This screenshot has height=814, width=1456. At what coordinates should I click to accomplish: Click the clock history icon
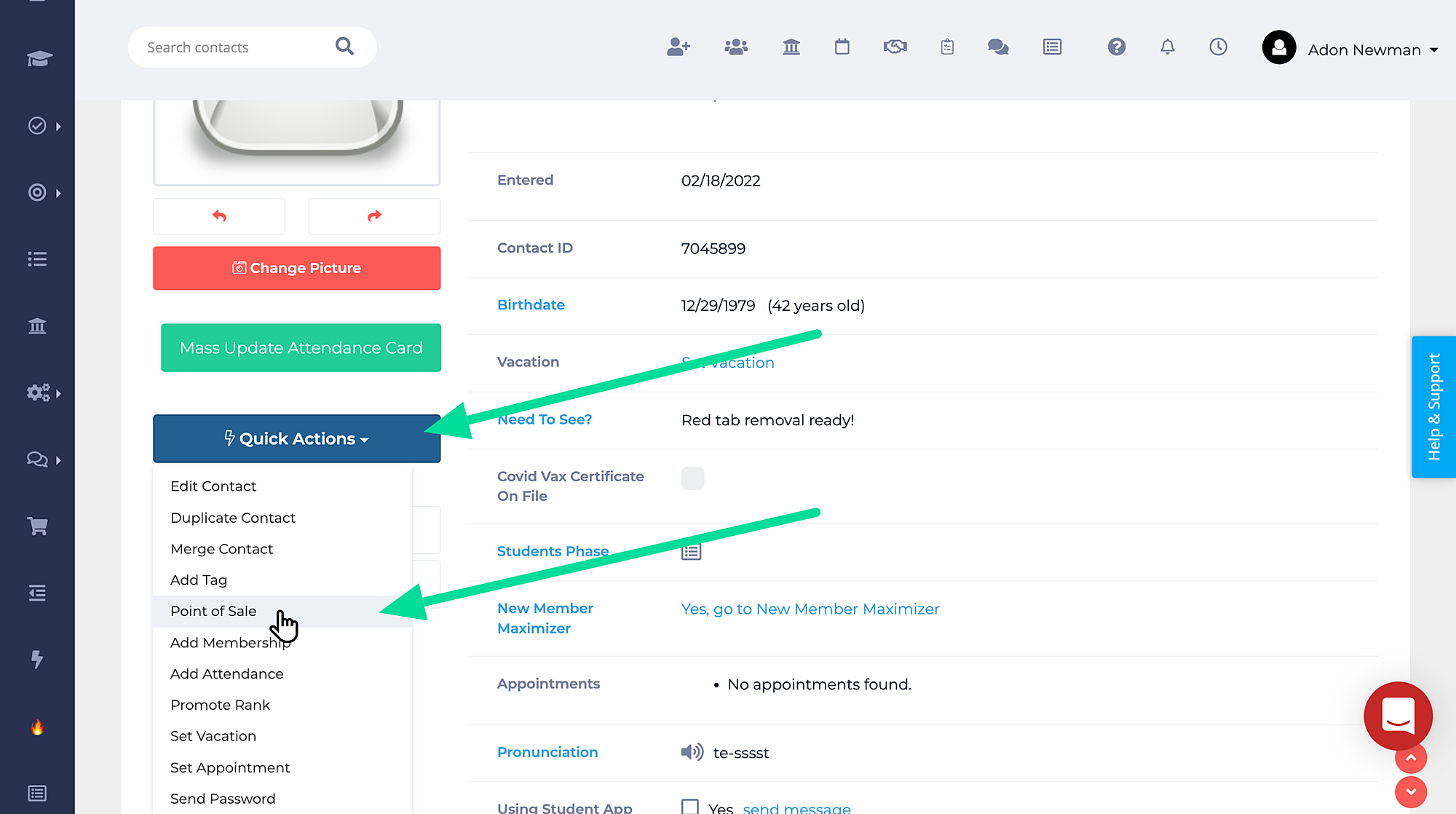pos(1219,47)
